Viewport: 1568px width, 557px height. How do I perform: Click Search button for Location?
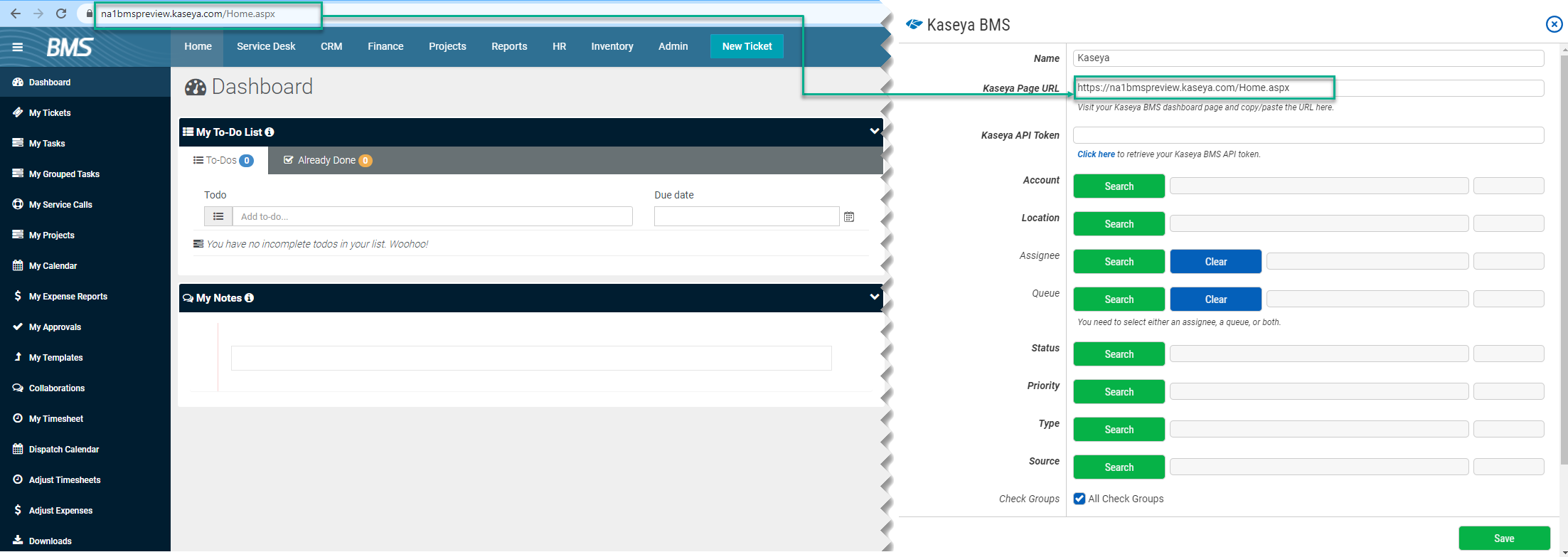pos(1119,224)
